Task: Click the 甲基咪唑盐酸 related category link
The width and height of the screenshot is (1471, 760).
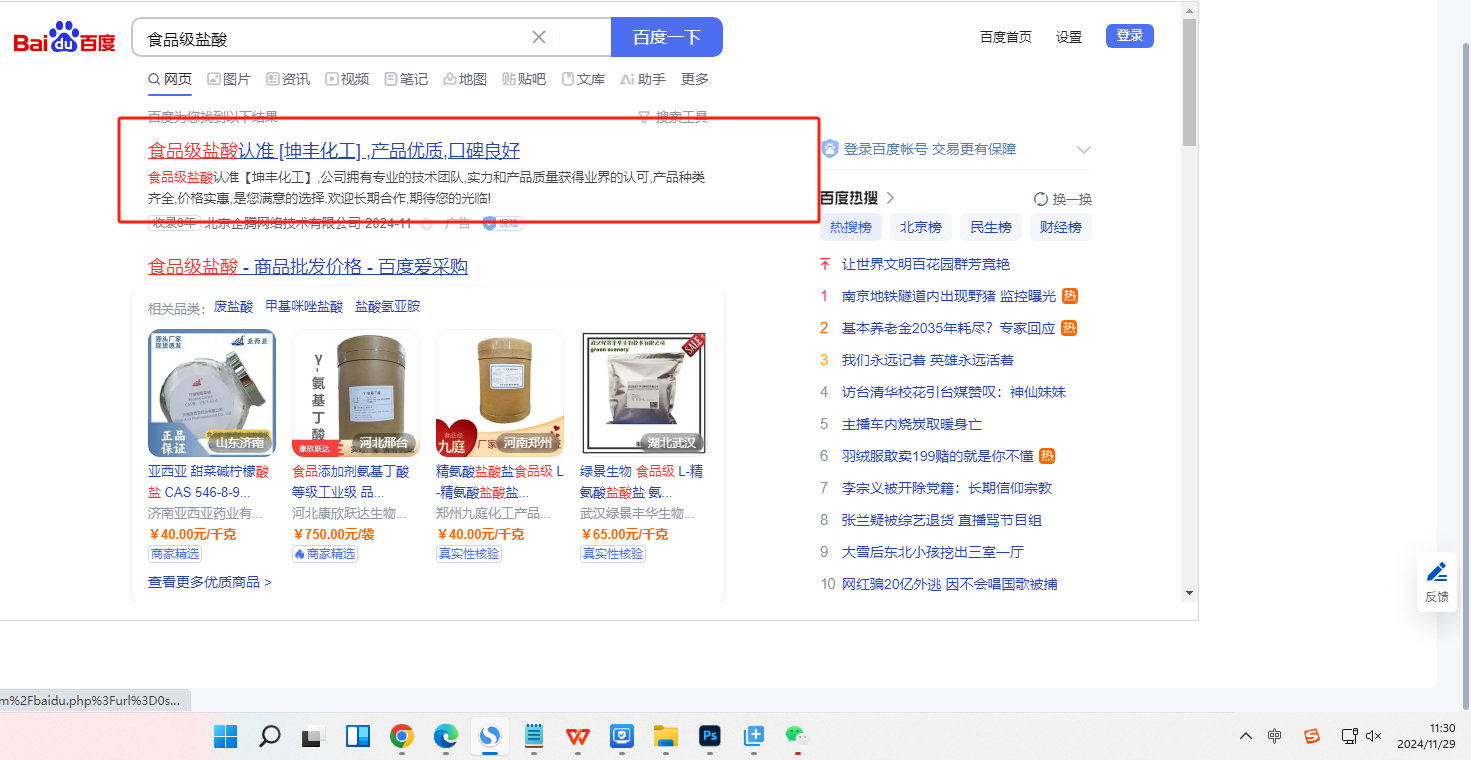Action: tap(304, 307)
